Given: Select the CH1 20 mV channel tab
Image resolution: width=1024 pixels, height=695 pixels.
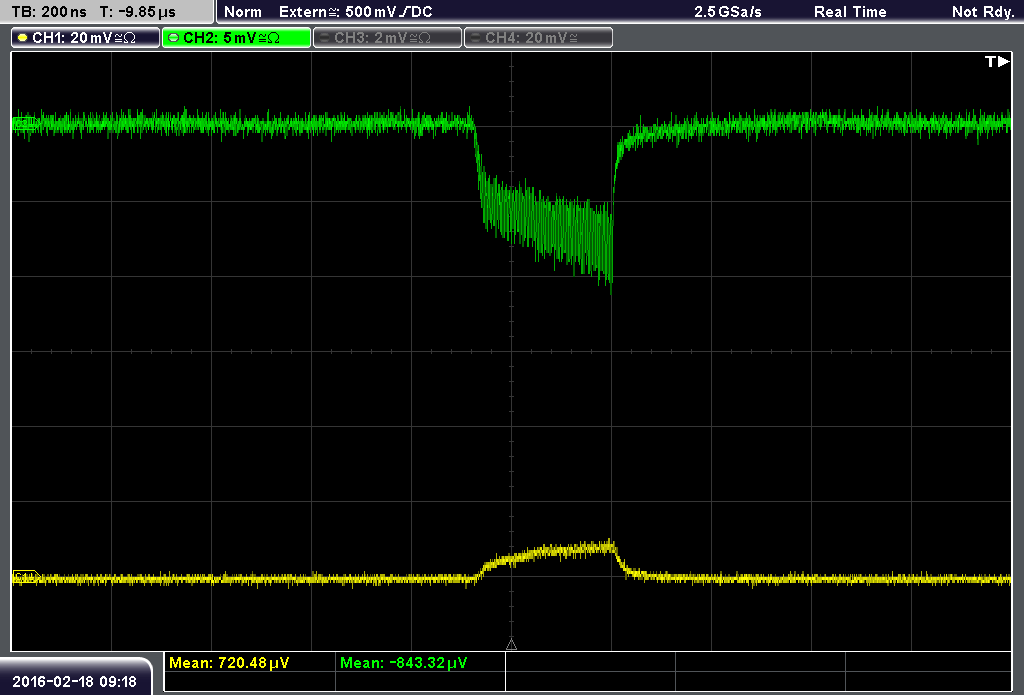Looking at the screenshot, I should 86,38.
